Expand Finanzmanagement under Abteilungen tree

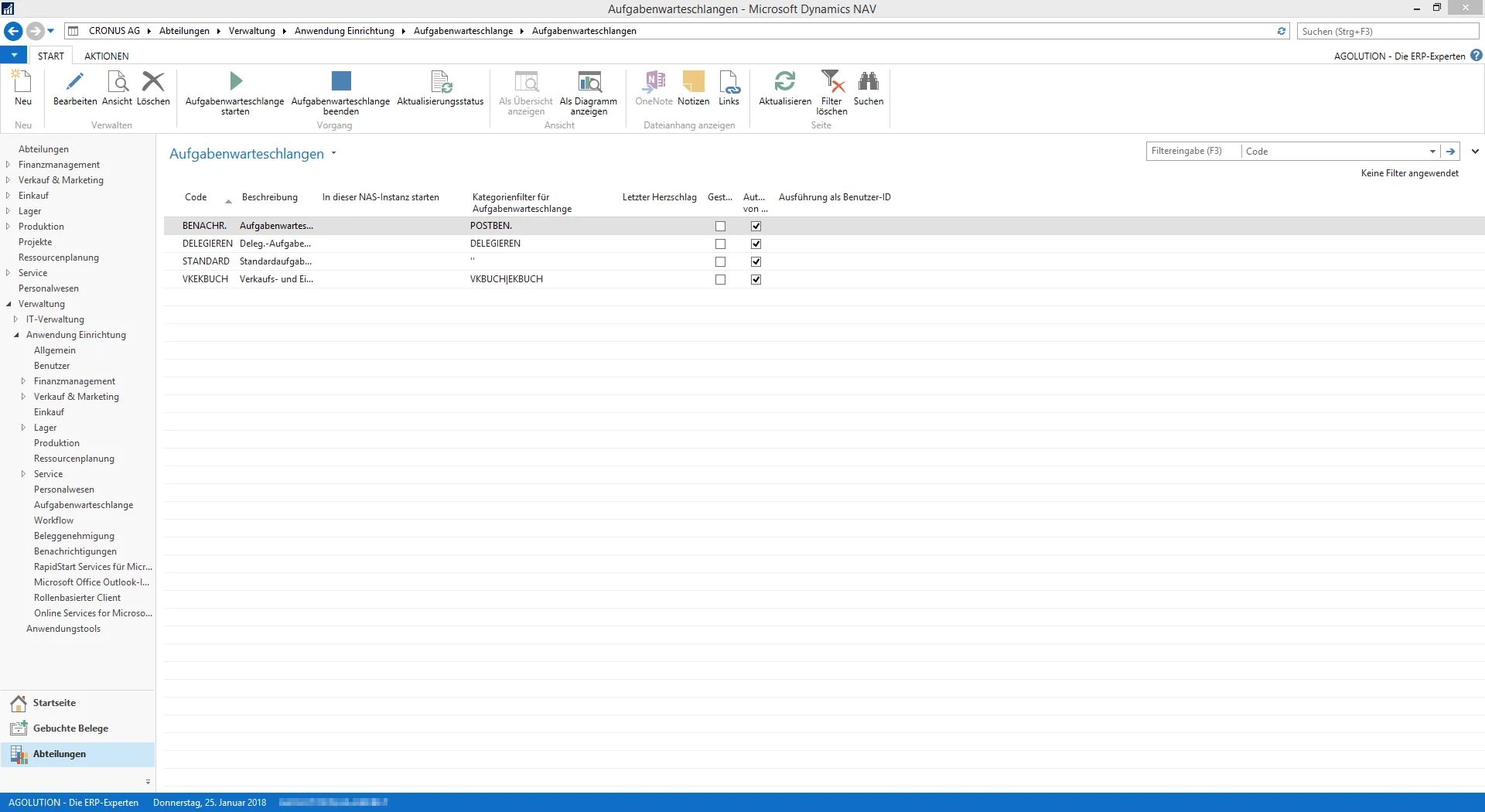(9, 165)
